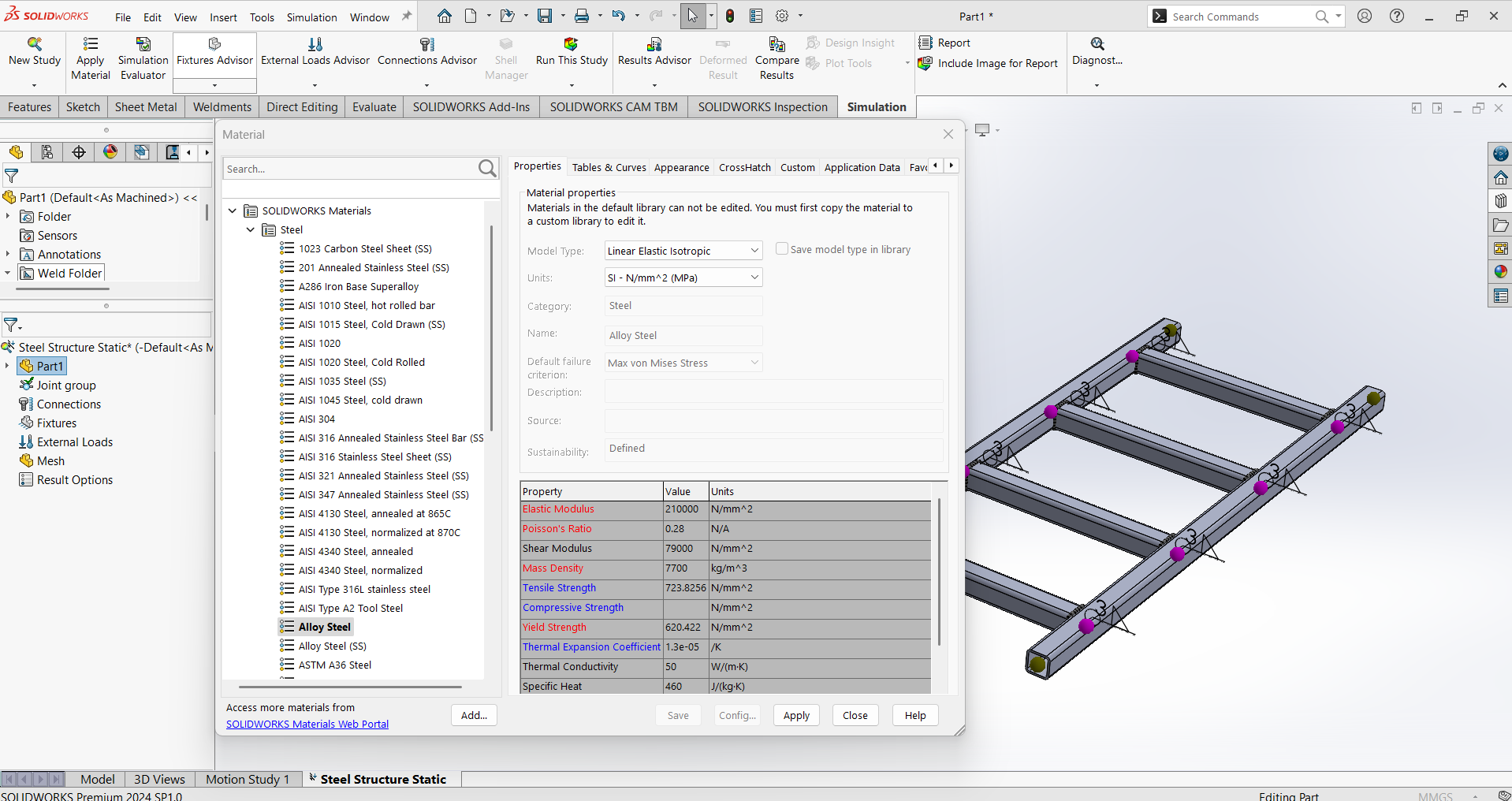Open the Apply Material tool
This screenshot has width=1512, height=801.
[91, 58]
